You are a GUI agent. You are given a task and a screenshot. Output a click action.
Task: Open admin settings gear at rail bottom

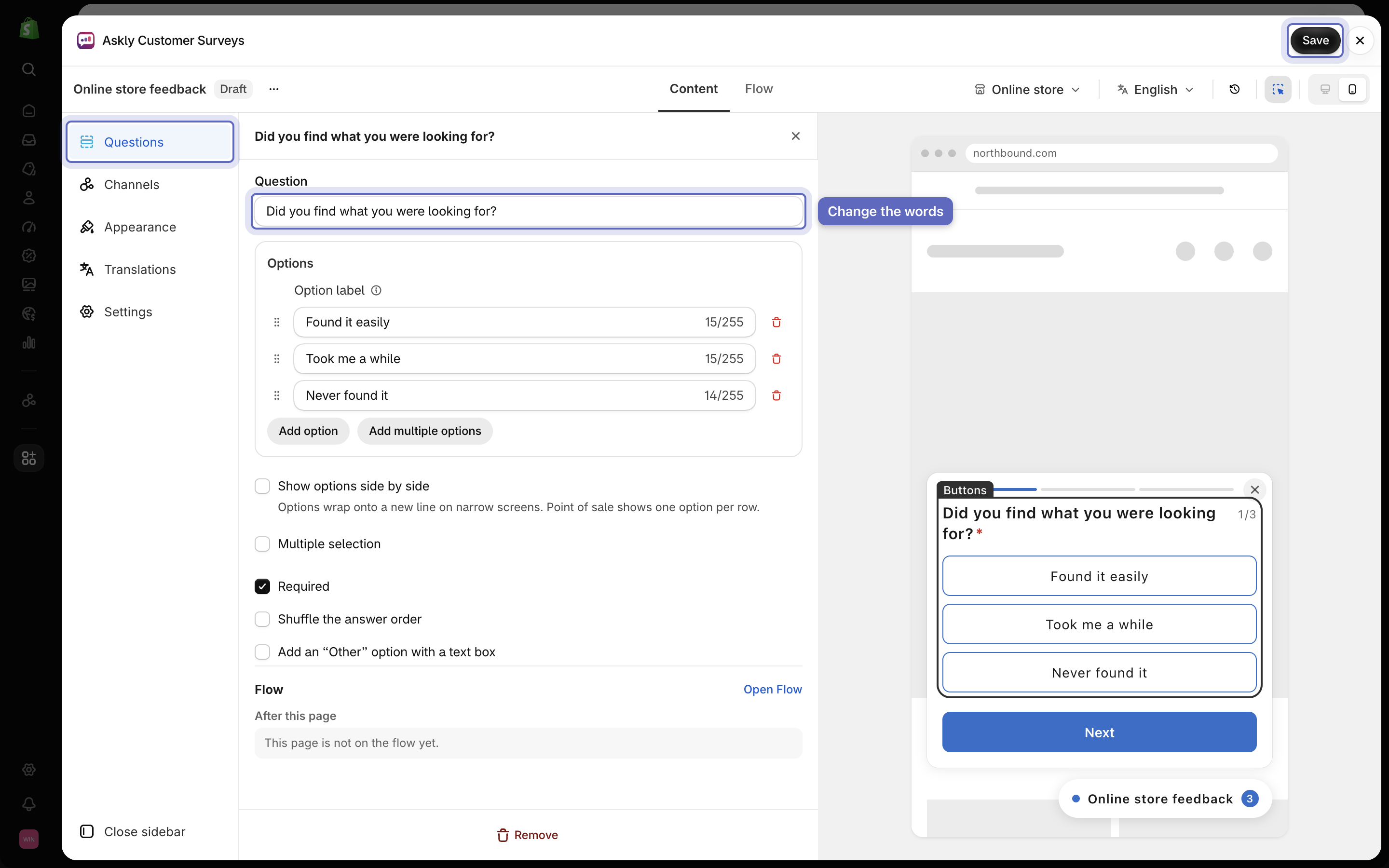29,770
